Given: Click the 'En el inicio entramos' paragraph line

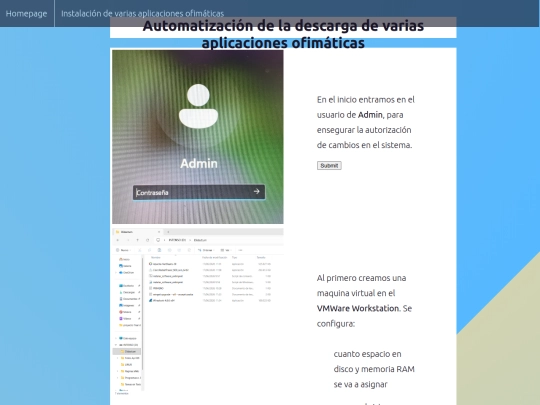Looking at the screenshot, I should [365, 100].
